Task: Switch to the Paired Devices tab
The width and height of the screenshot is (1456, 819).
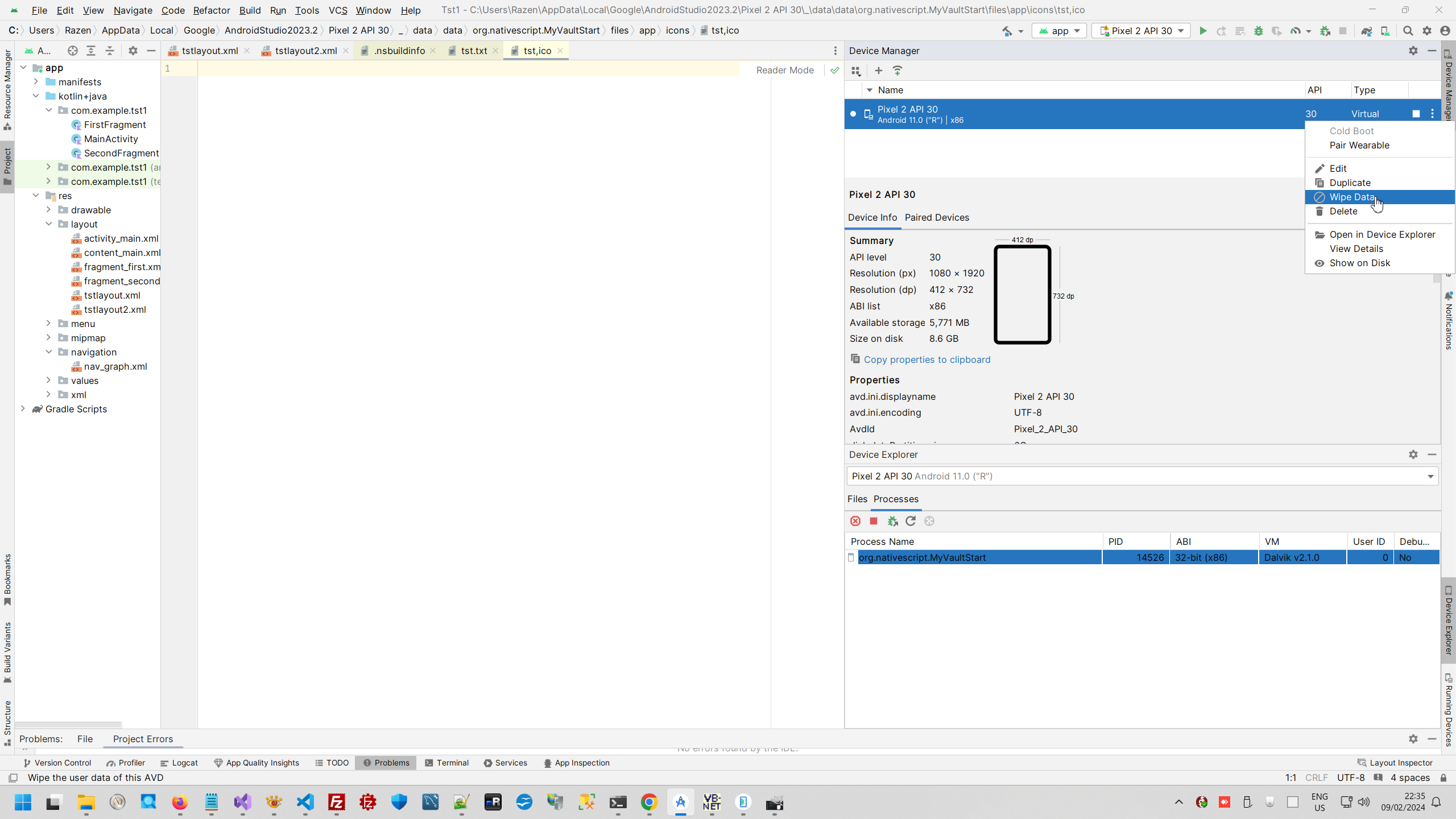Action: (x=937, y=217)
